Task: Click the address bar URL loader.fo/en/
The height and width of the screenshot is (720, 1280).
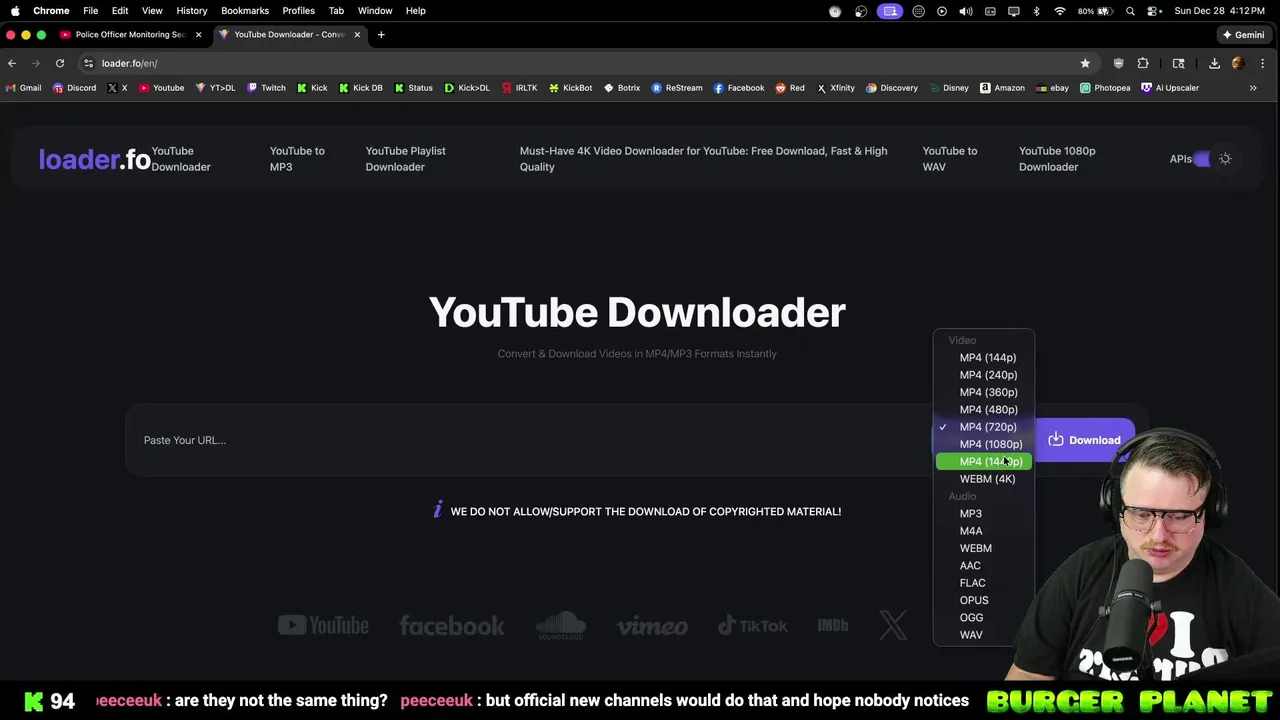Action: tap(129, 63)
